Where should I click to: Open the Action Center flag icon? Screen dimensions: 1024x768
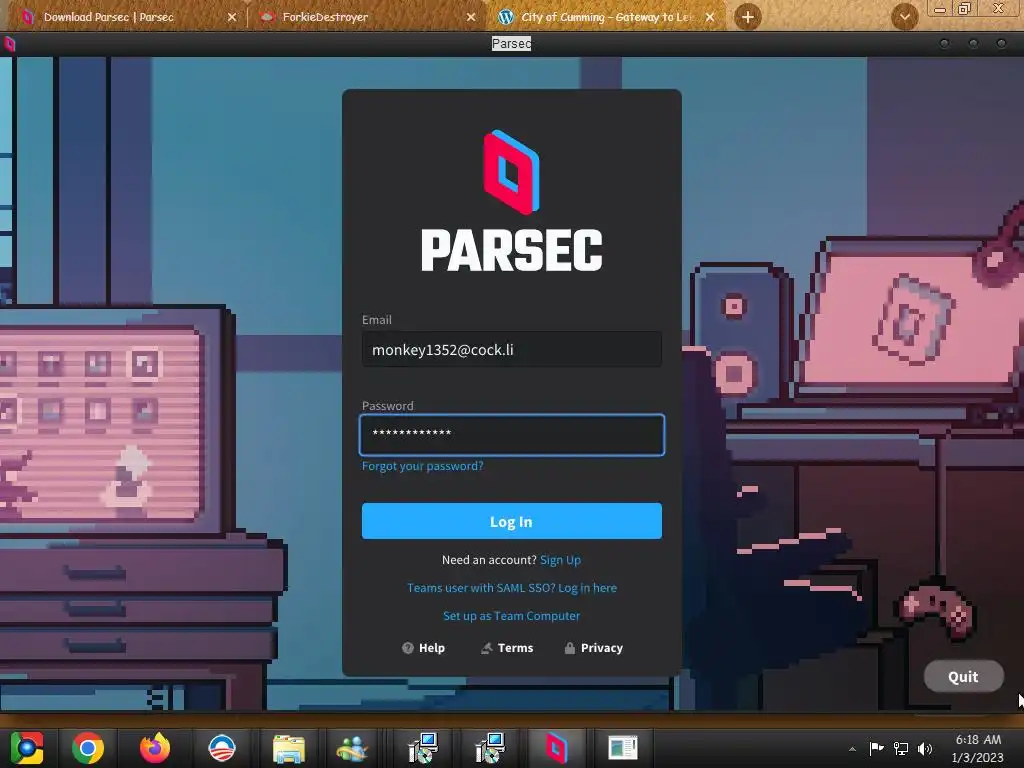click(x=876, y=748)
